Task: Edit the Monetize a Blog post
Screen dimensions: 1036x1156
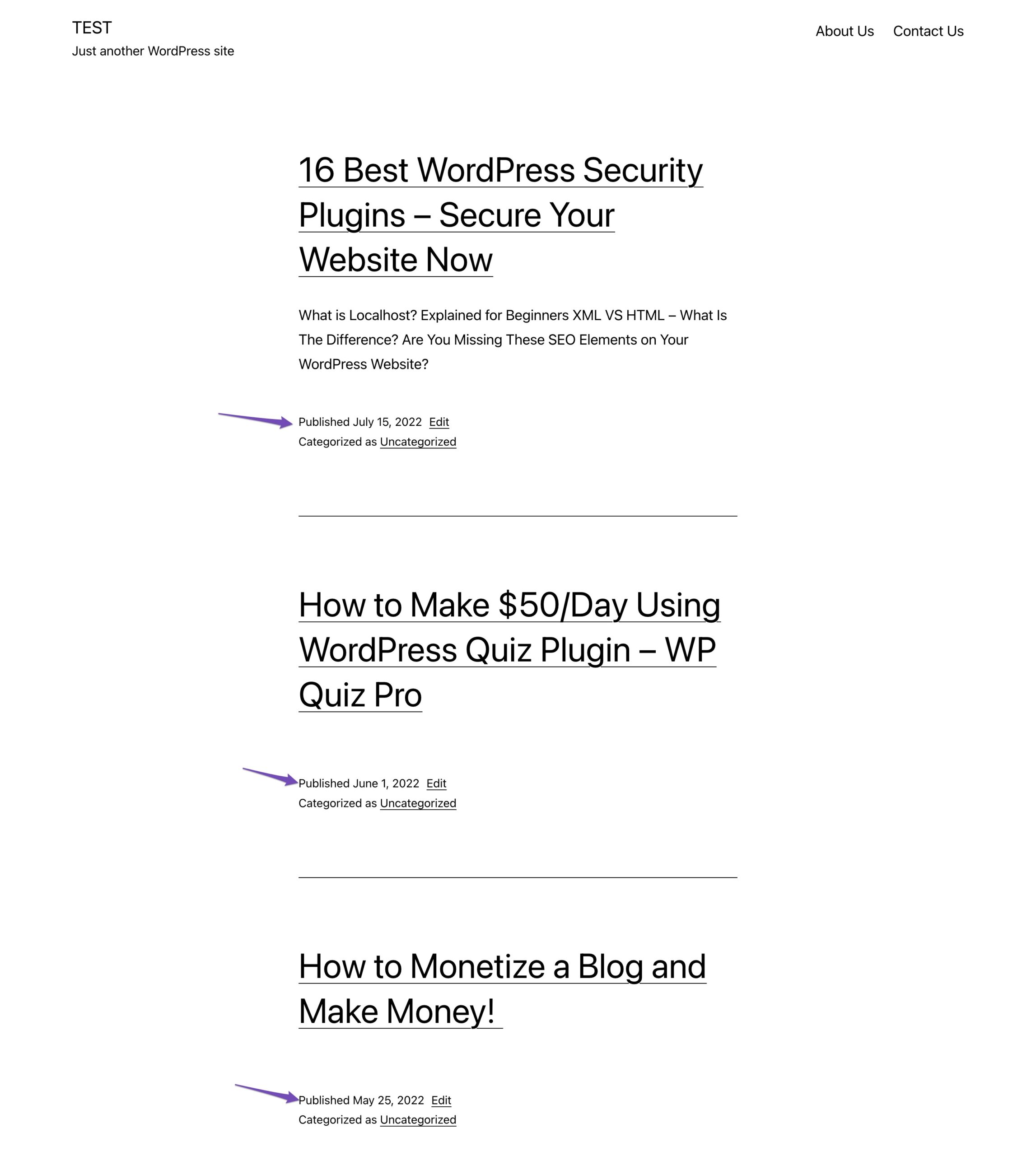Action: click(x=441, y=1099)
